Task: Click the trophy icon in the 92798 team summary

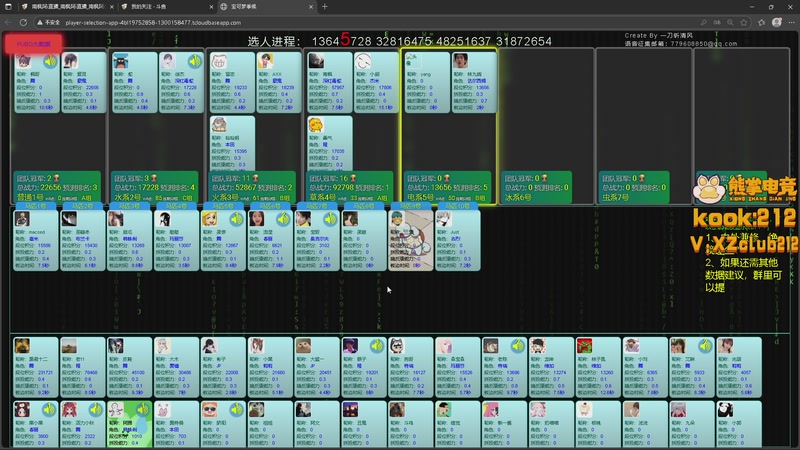Action: pos(353,178)
